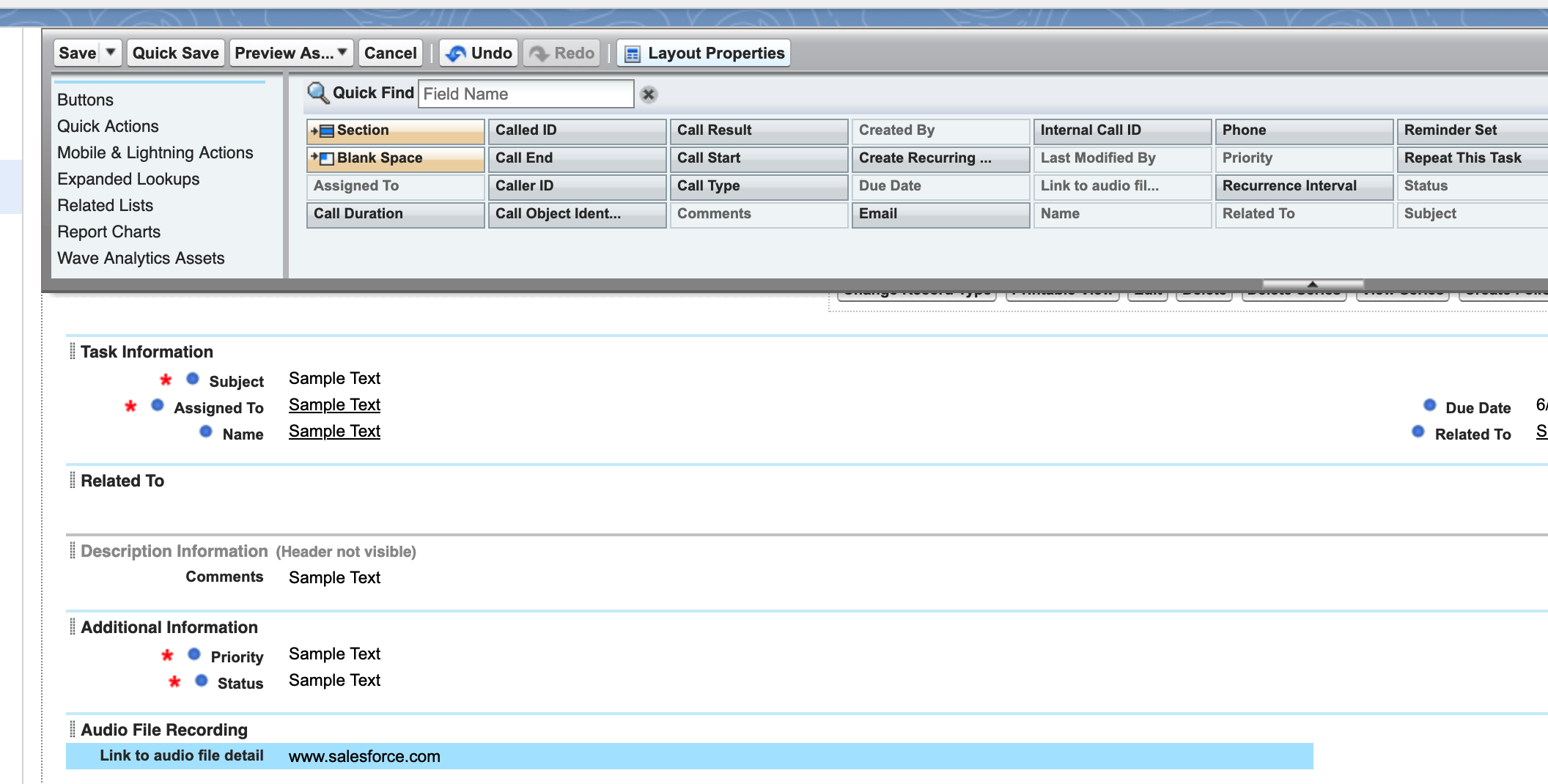Select the Called ID palette field

click(x=578, y=130)
